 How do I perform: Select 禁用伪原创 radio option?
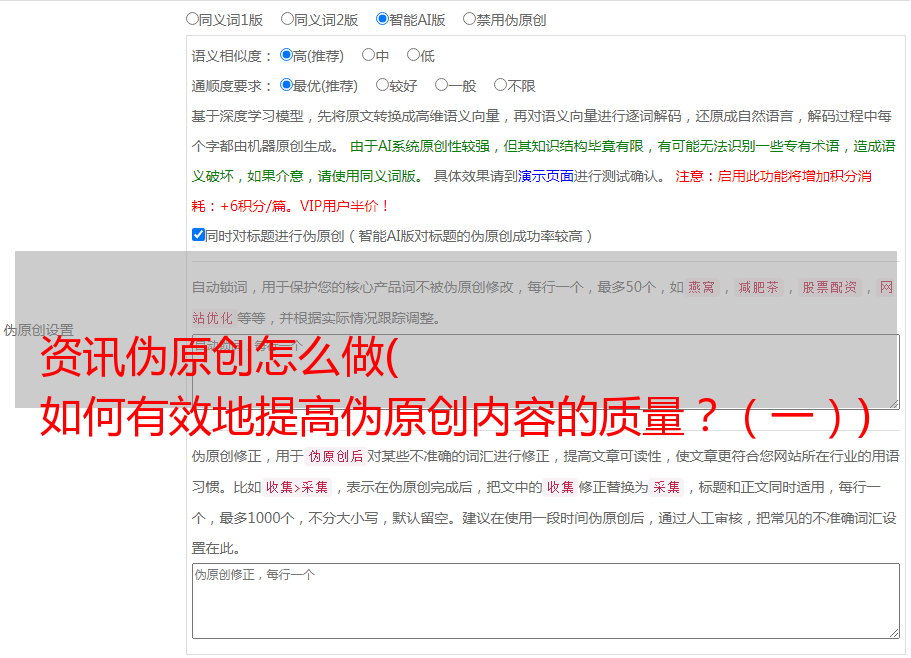469,19
